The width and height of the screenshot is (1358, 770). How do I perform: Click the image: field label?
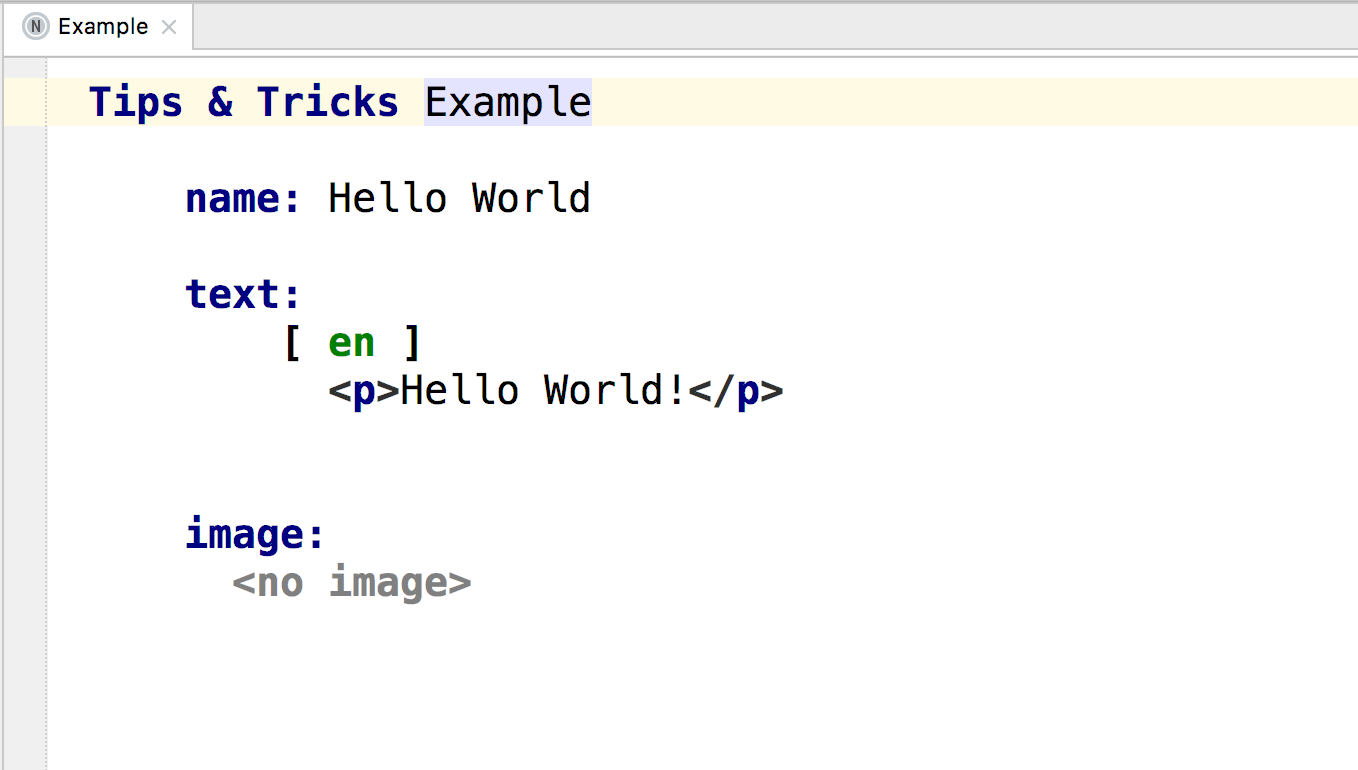250,533
